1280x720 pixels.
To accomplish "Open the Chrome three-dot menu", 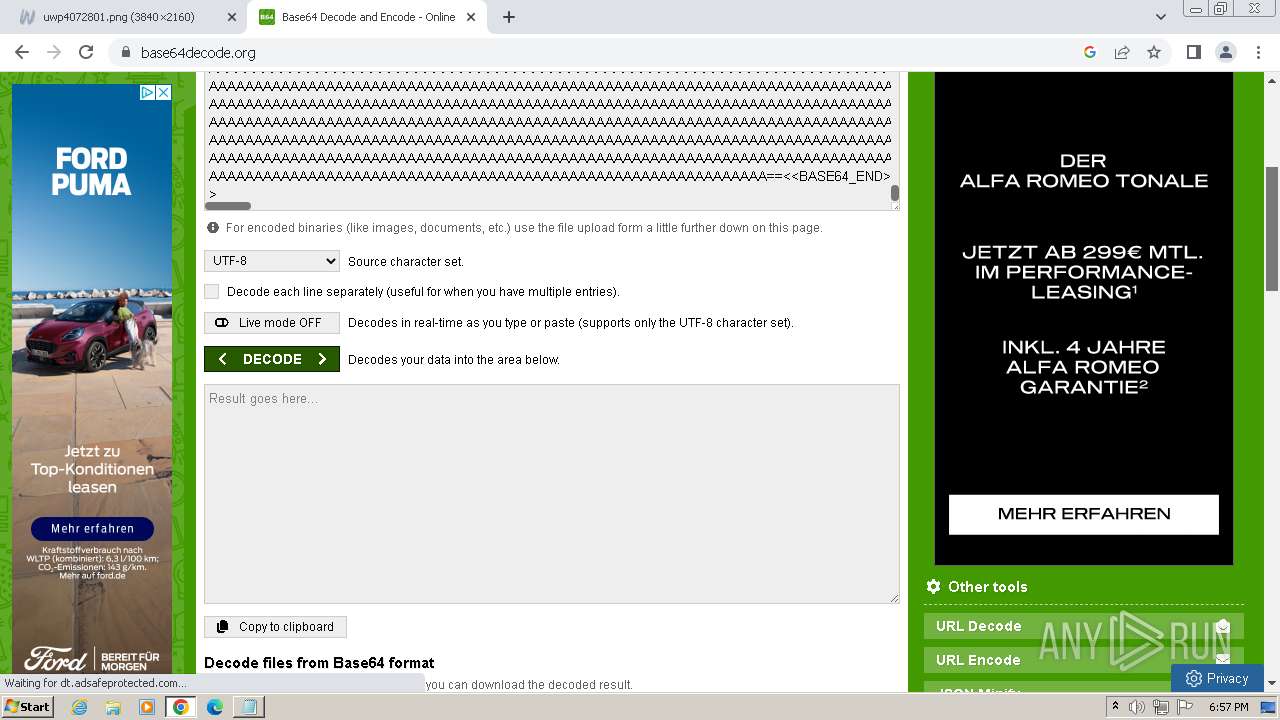I will point(1258,52).
